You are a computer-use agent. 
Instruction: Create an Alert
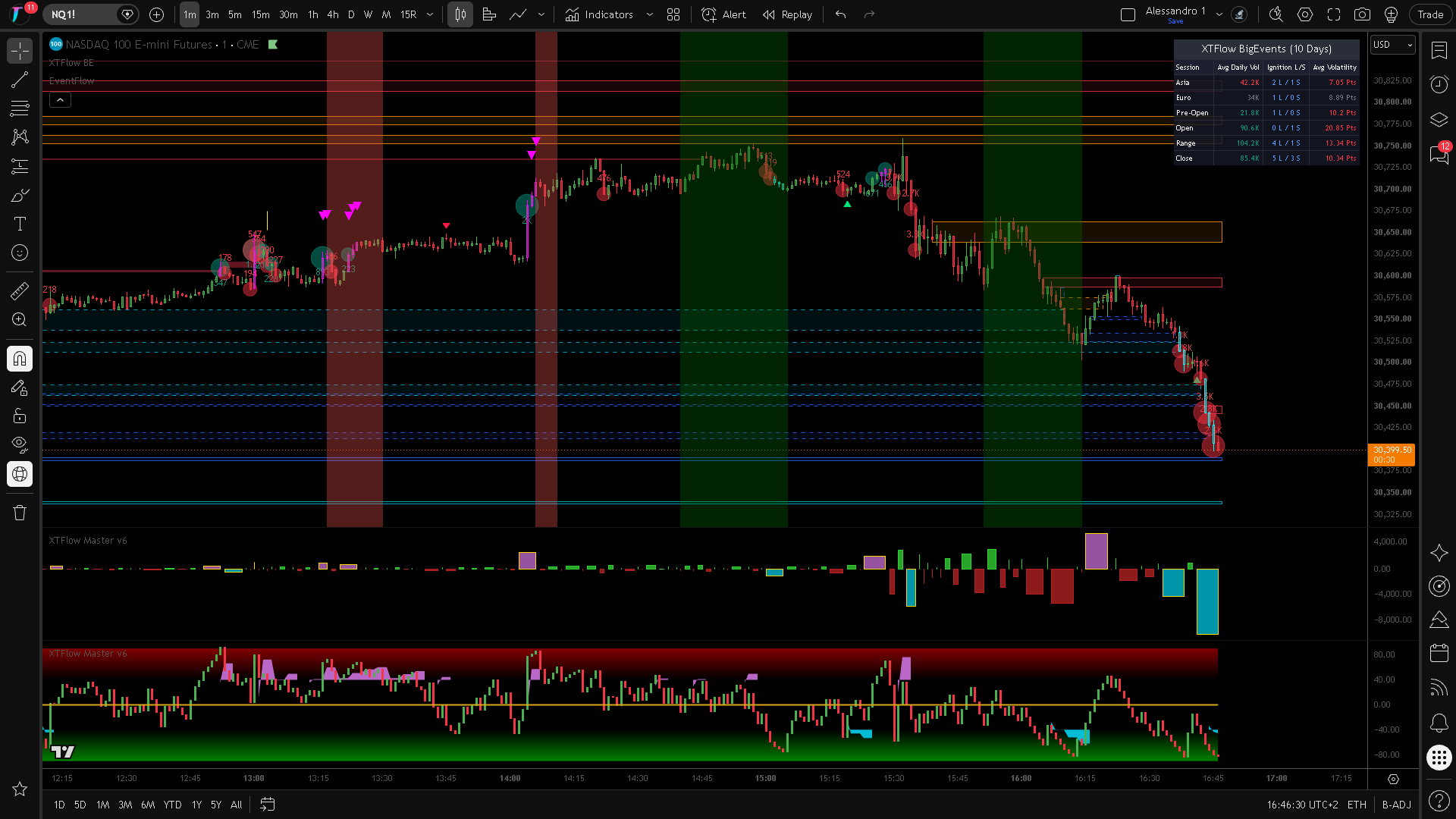(x=724, y=14)
